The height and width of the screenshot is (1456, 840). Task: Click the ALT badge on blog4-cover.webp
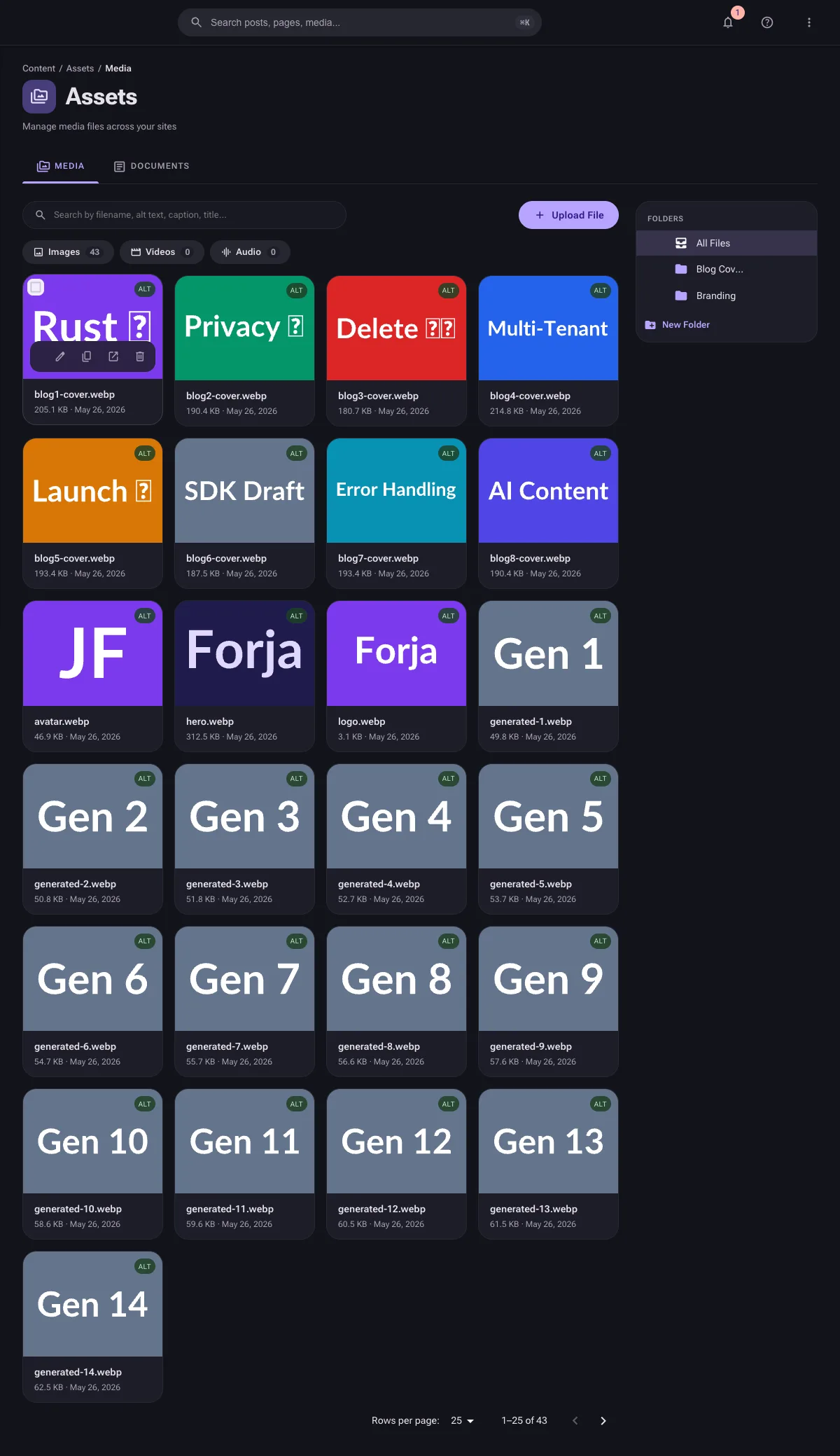pyautogui.click(x=601, y=291)
